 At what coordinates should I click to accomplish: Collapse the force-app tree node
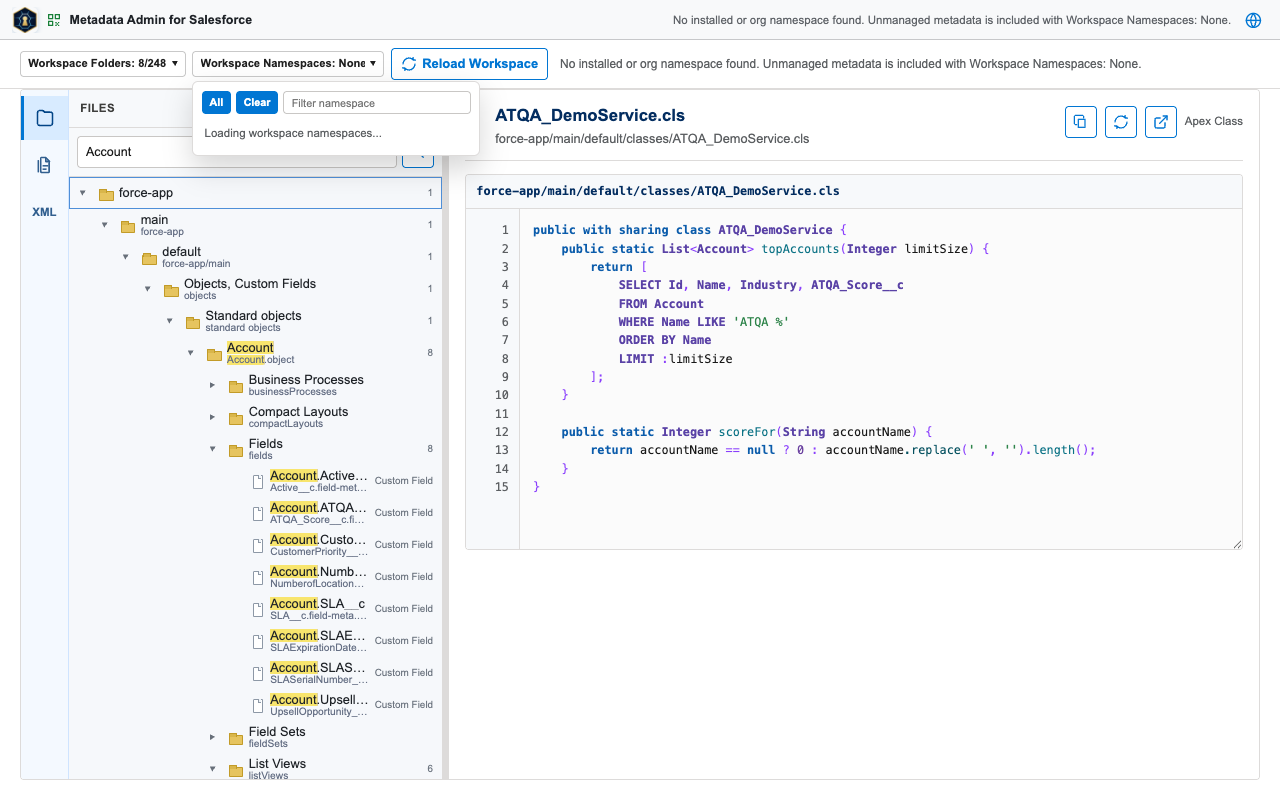point(83,193)
